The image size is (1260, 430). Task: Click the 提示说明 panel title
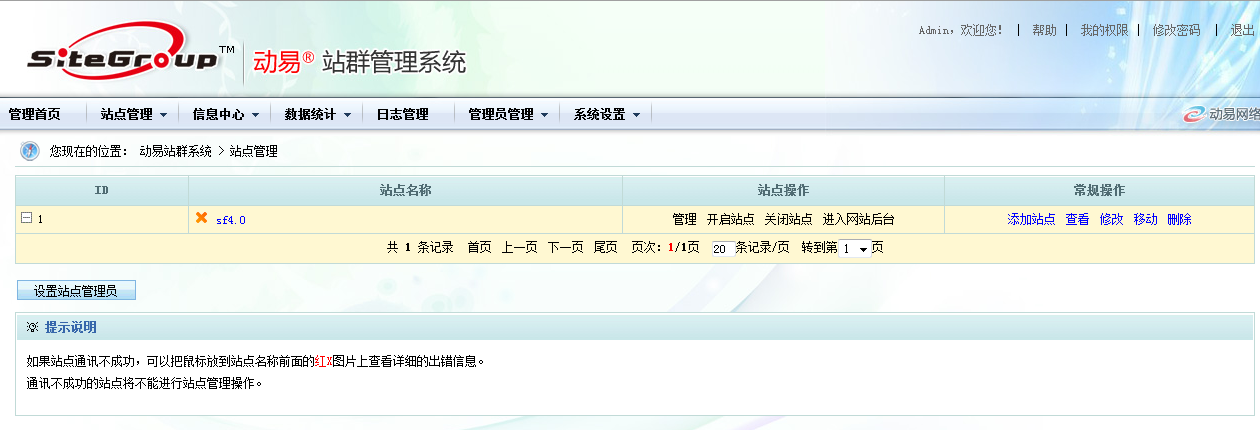pyautogui.click(x=70, y=327)
